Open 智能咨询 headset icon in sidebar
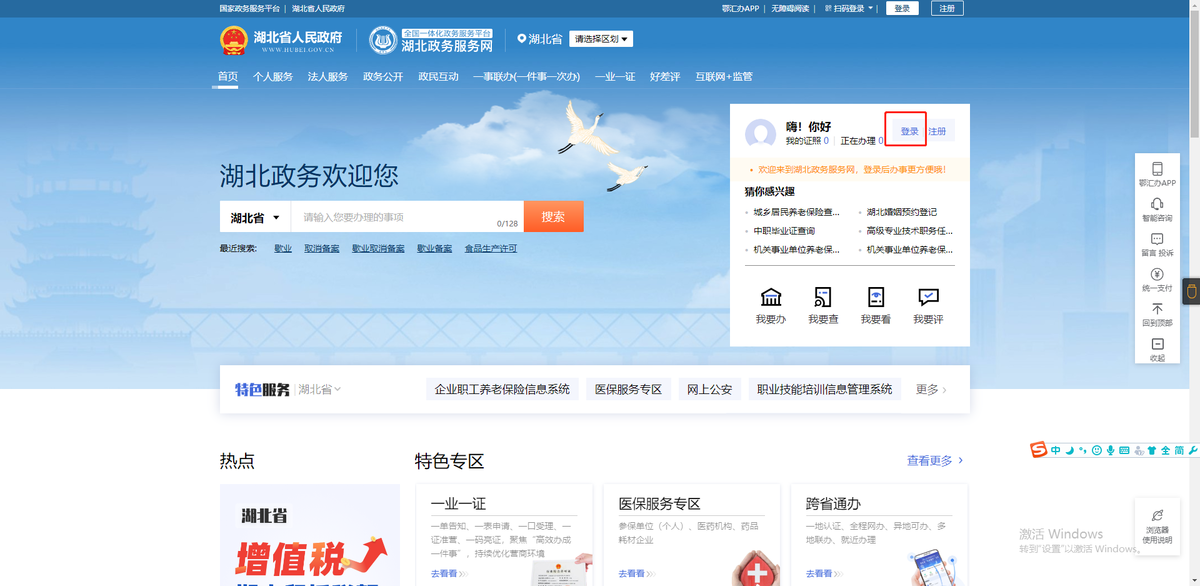1200x586 pixels. coord(1157,204)
